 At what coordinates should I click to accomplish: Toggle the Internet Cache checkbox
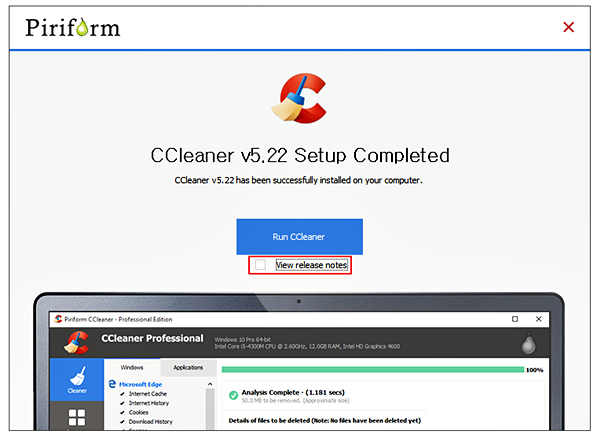[x=122, y=394]
